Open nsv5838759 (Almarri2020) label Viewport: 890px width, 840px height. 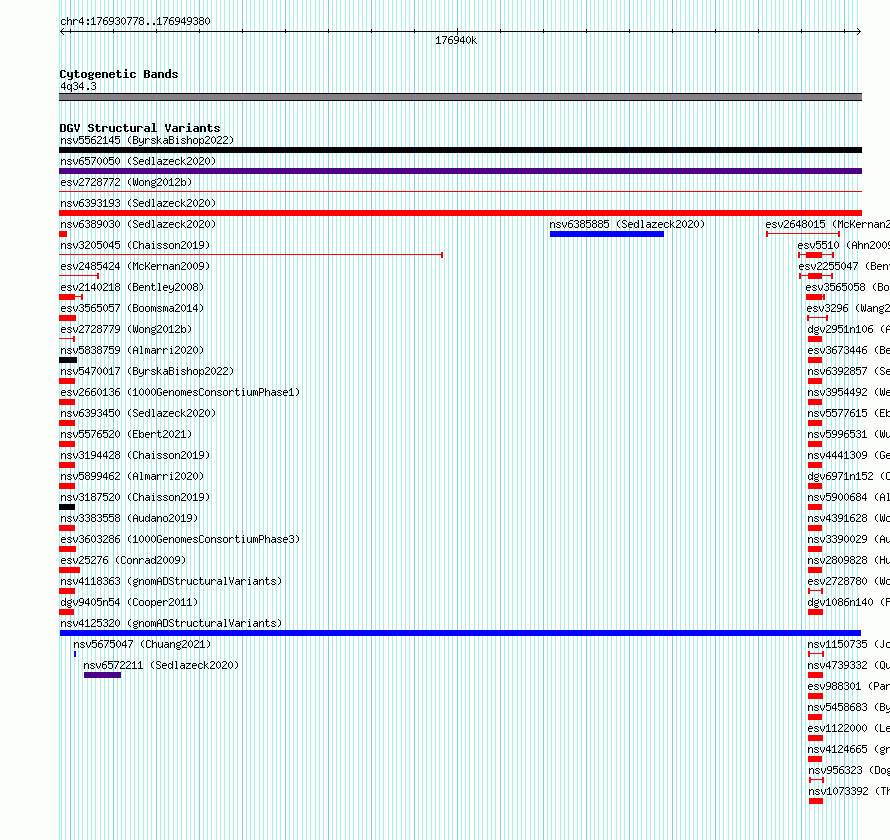(x=132, y=350)
